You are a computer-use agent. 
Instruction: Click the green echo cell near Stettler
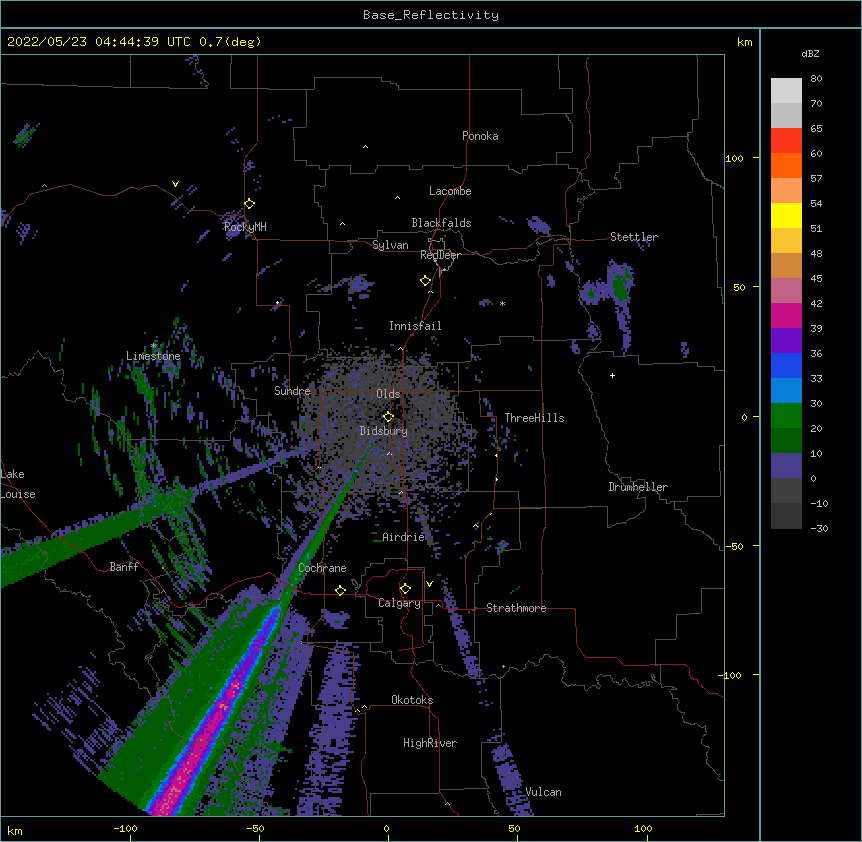pos(621,286)
